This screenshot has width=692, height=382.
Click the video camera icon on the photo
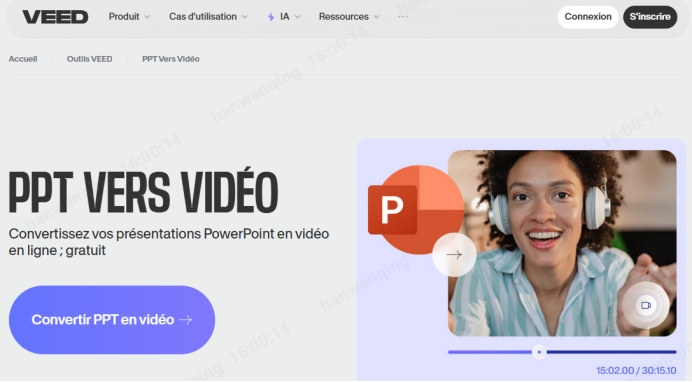tap(646, 305)
